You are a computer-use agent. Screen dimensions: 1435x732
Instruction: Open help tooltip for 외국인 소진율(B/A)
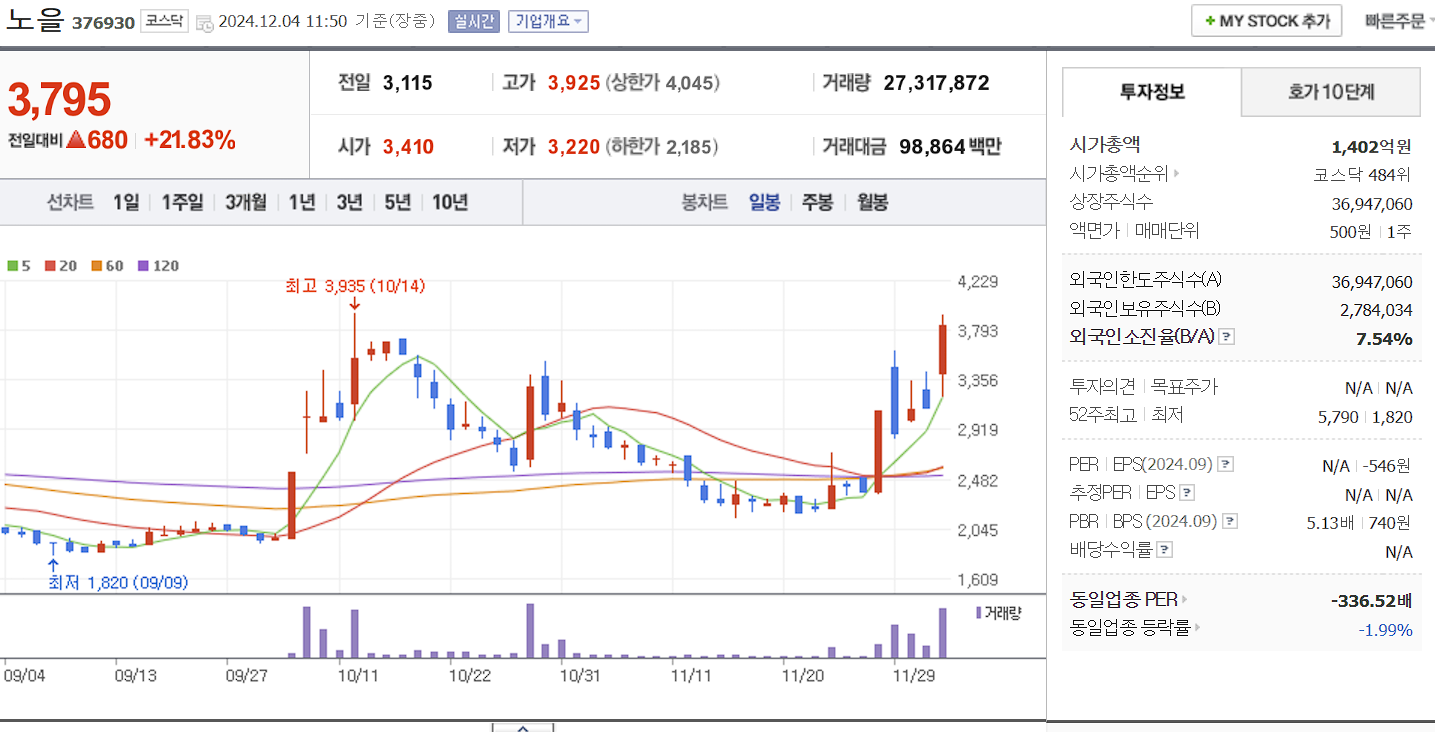click(1224, 337)
